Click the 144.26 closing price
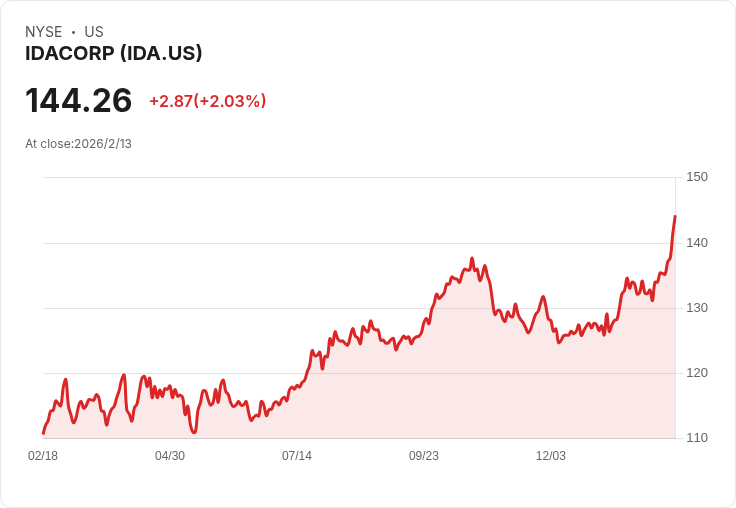Image resolution: width=736 pixels, height=508 pixels. point(79,101)
